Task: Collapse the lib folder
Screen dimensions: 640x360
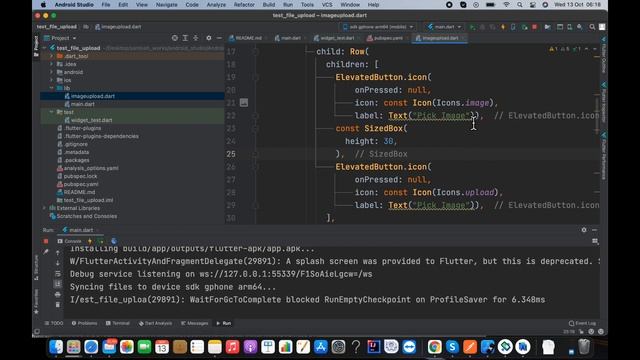Action: [51, 88]
